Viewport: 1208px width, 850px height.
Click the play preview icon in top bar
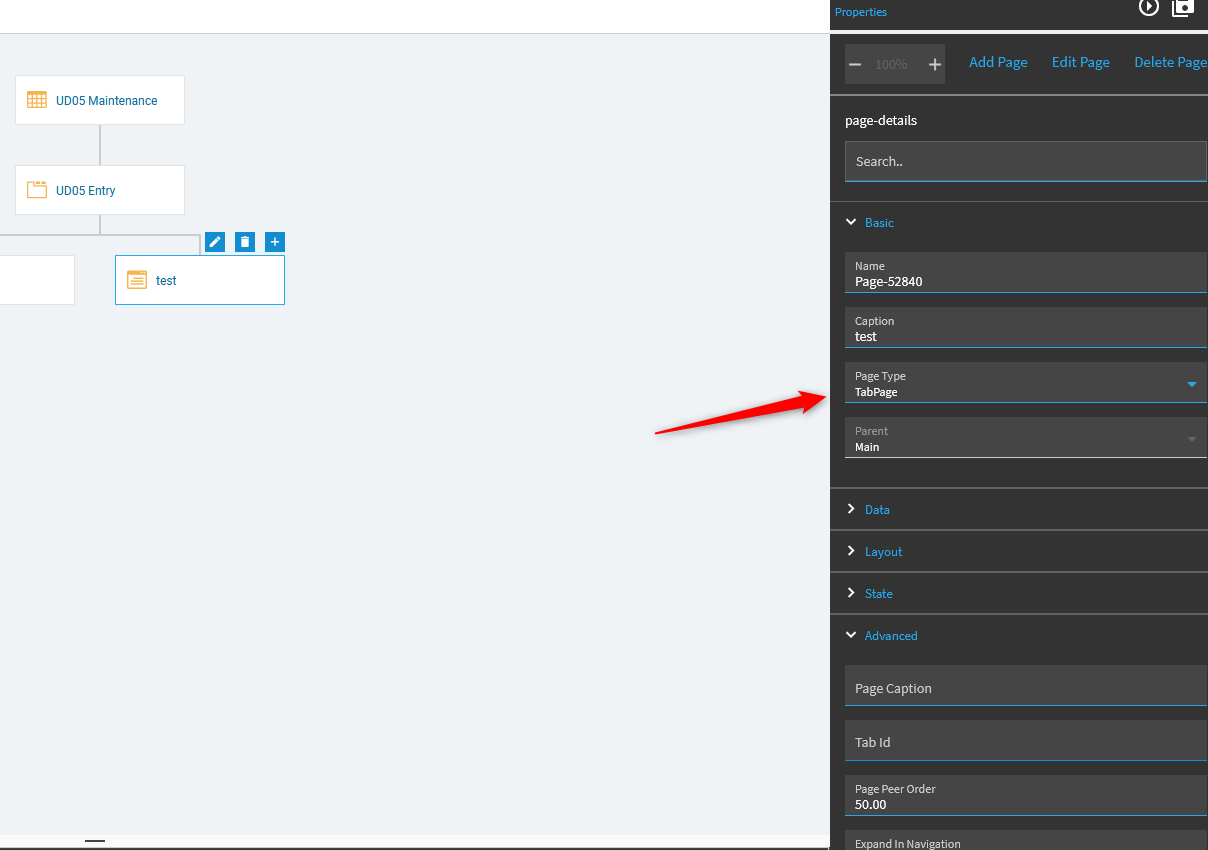click(x=1149, y=7)
